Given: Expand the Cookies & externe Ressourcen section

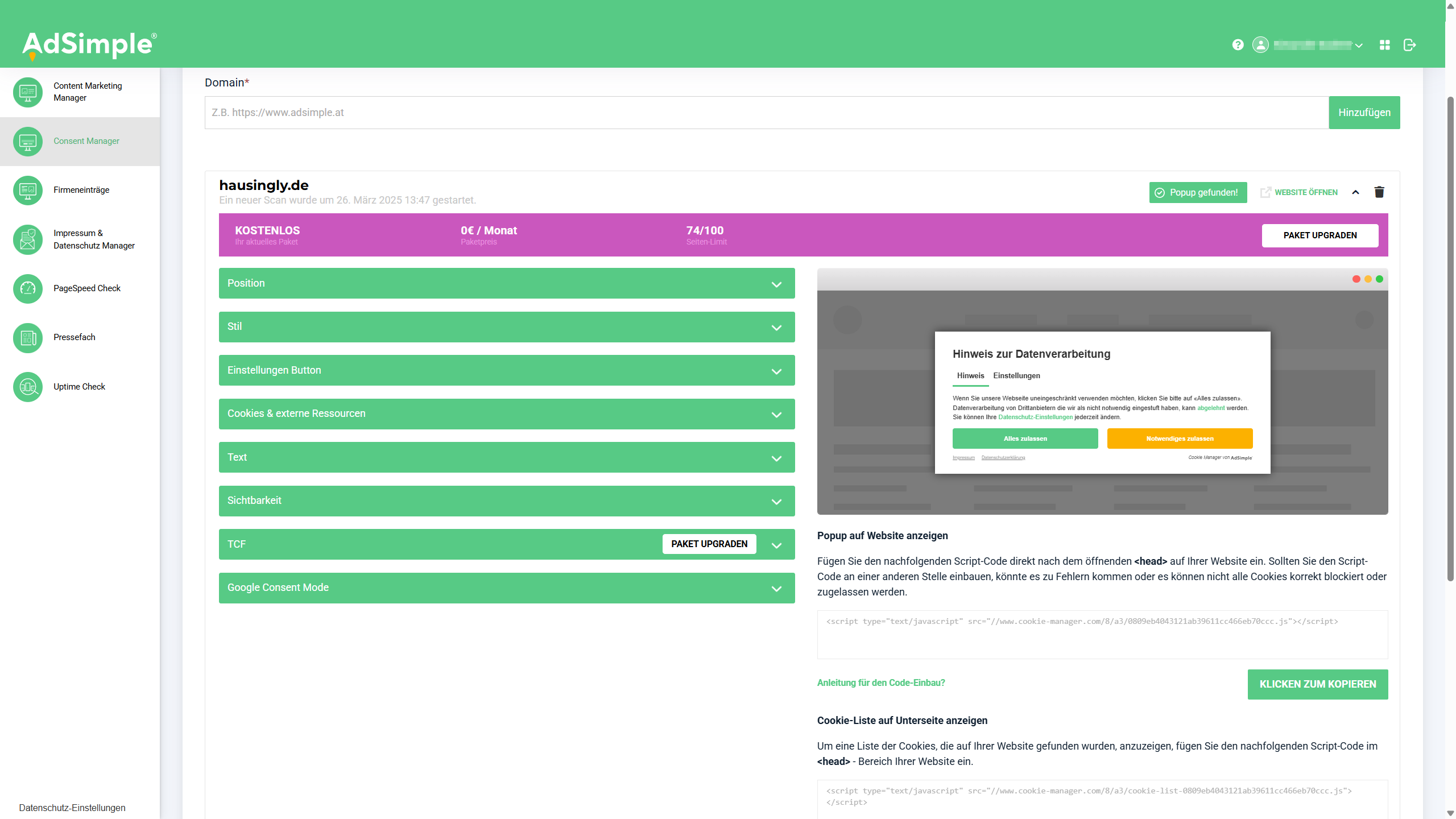Looking at the screenshot, I should (506, 413).
